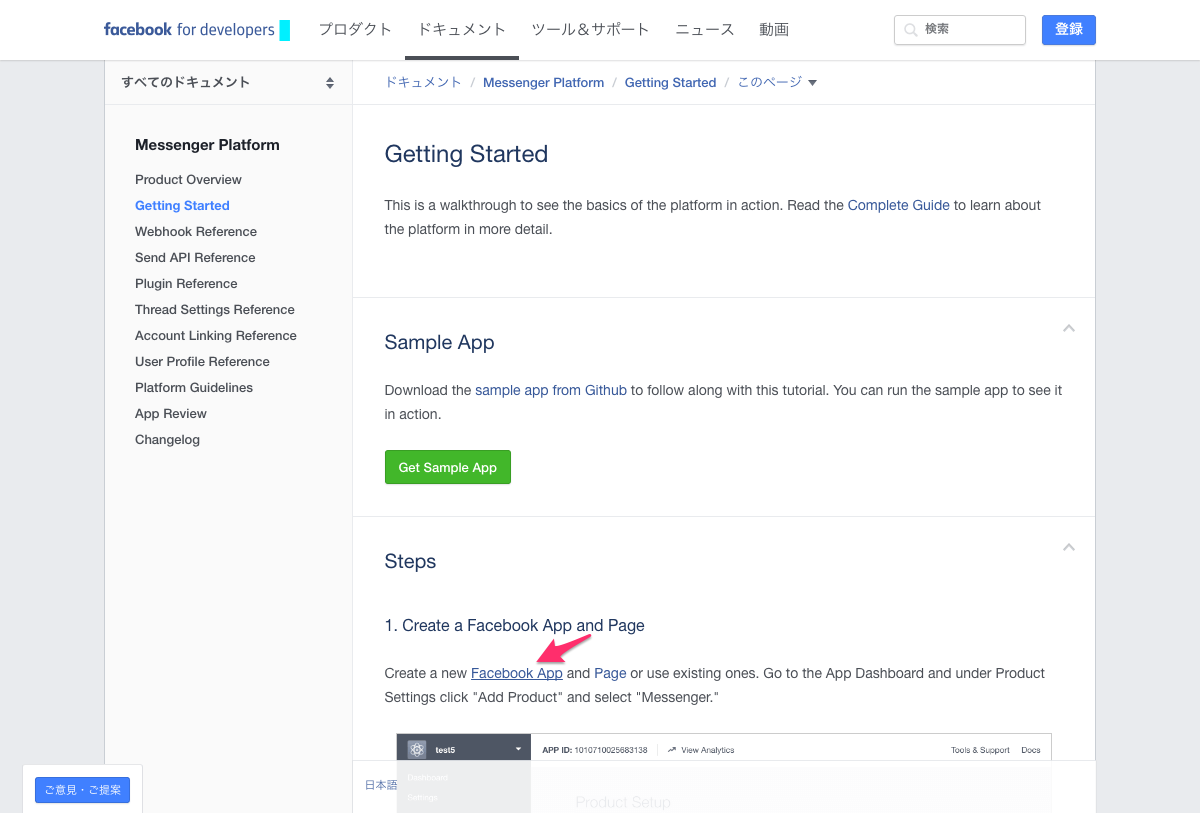
Task: Click the Facebook for developers logo
Action: (x=189, y=30)
